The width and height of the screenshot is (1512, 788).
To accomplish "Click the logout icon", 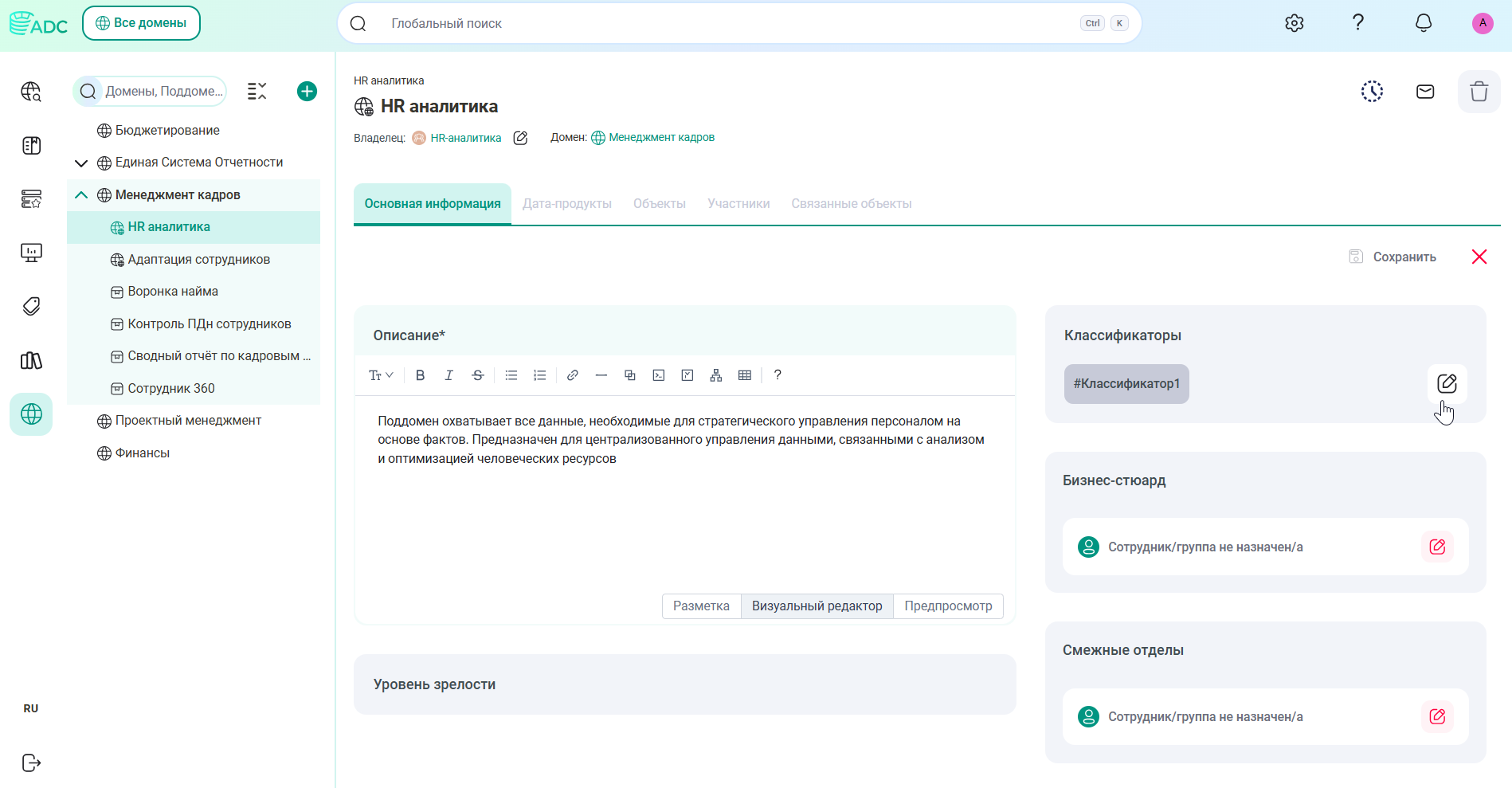I will click(x=31, y=763).
